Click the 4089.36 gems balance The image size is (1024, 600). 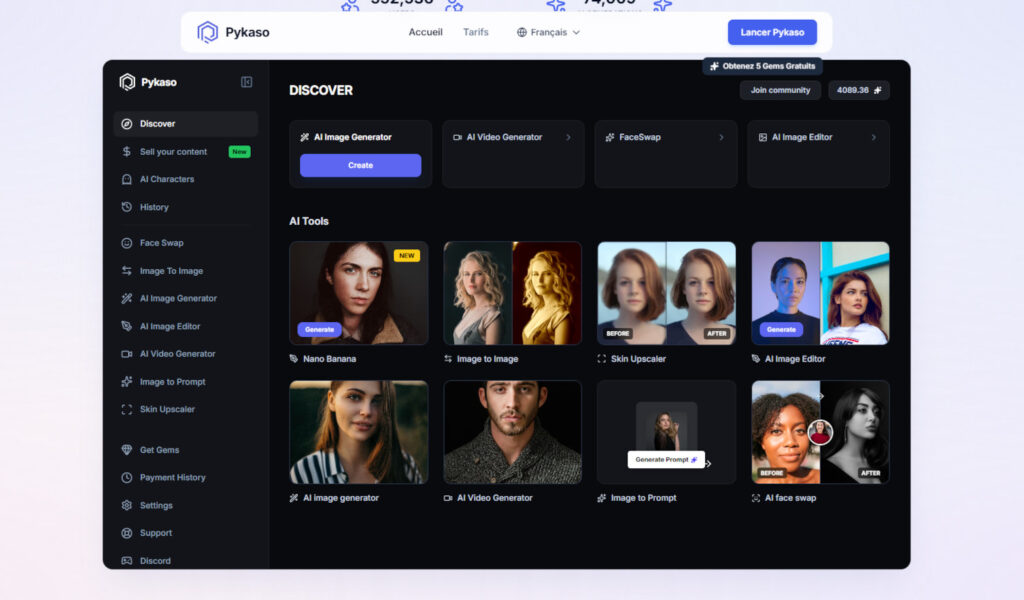pos(859,90)
